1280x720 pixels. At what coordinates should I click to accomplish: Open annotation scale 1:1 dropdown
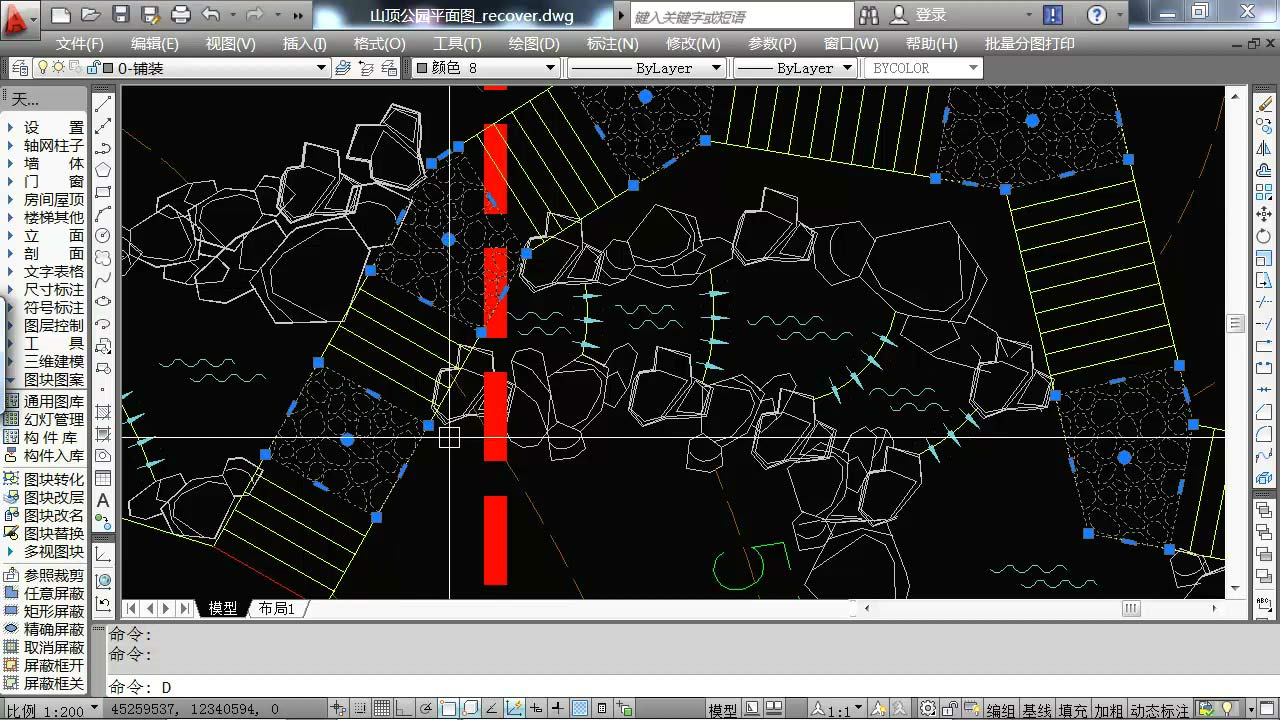coord(838,710)
